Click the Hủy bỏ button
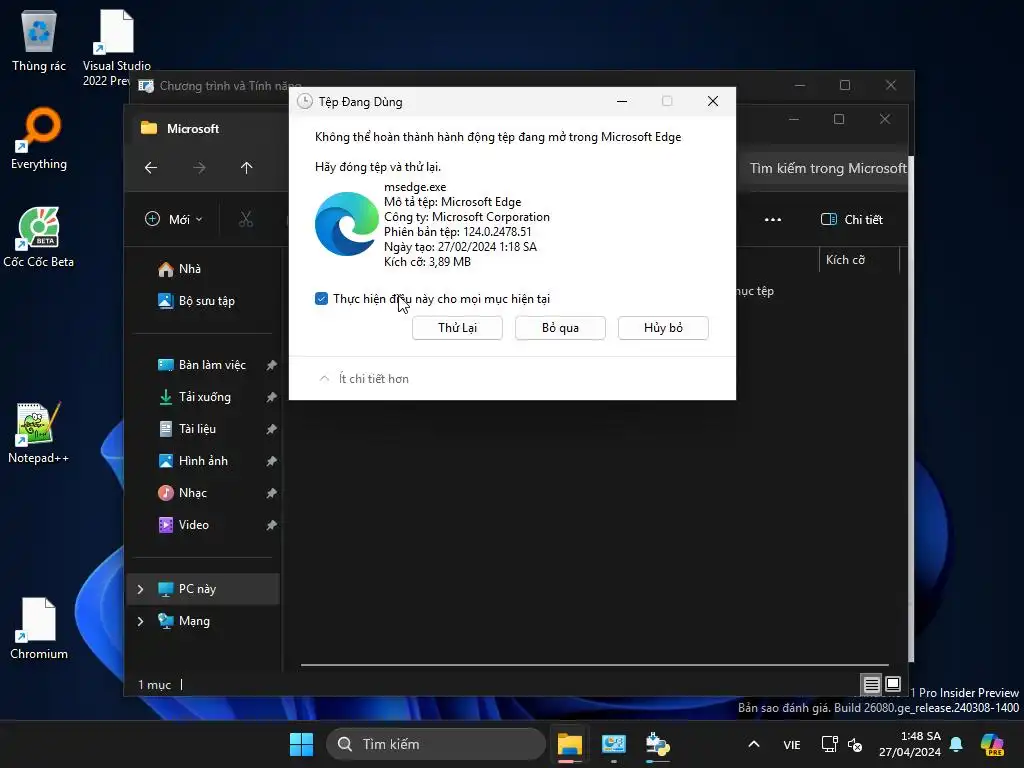Screen dimensions: 1024x768 coord(664,328)
